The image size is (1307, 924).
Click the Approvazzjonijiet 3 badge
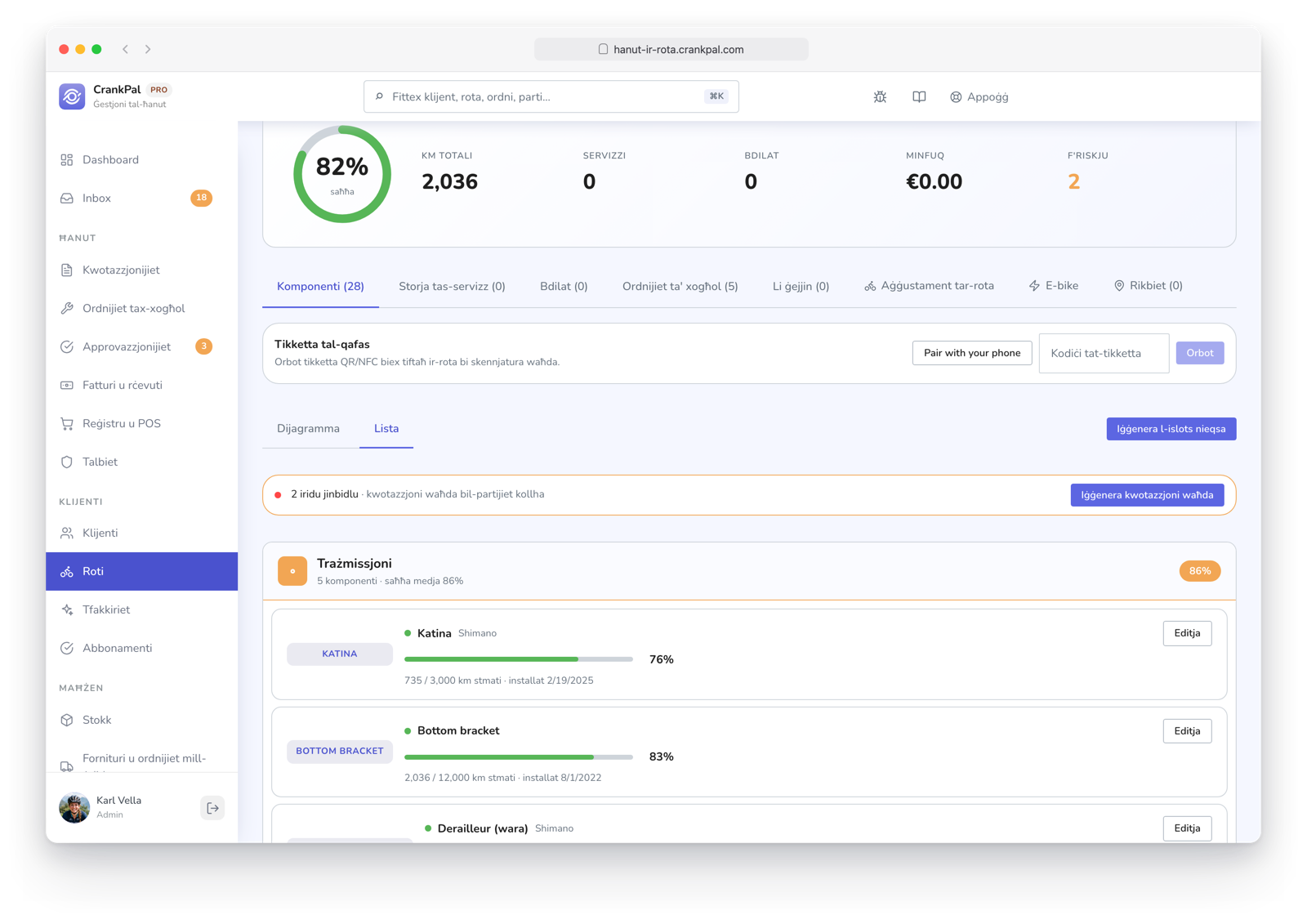[203, 346]
